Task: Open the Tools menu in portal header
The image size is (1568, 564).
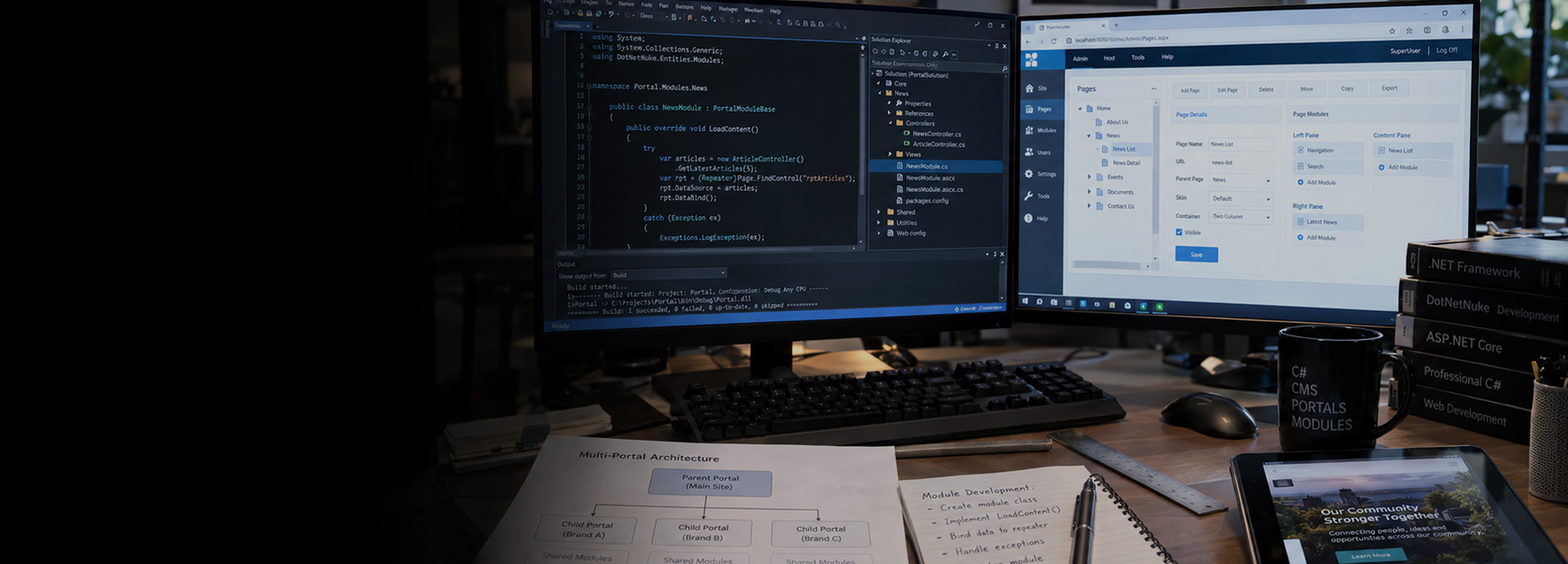Action: tap(1138, 58)
